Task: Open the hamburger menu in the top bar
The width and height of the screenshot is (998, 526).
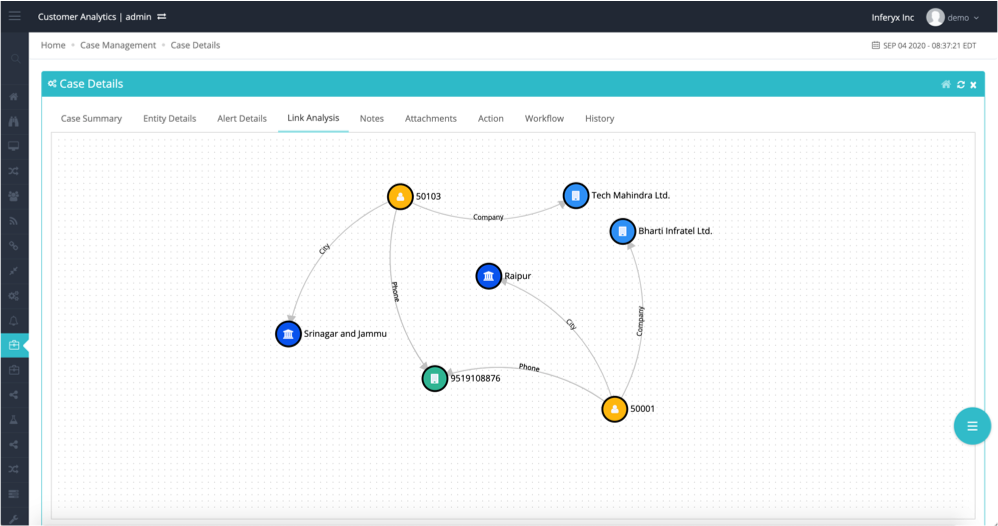Action: (14, 16)
